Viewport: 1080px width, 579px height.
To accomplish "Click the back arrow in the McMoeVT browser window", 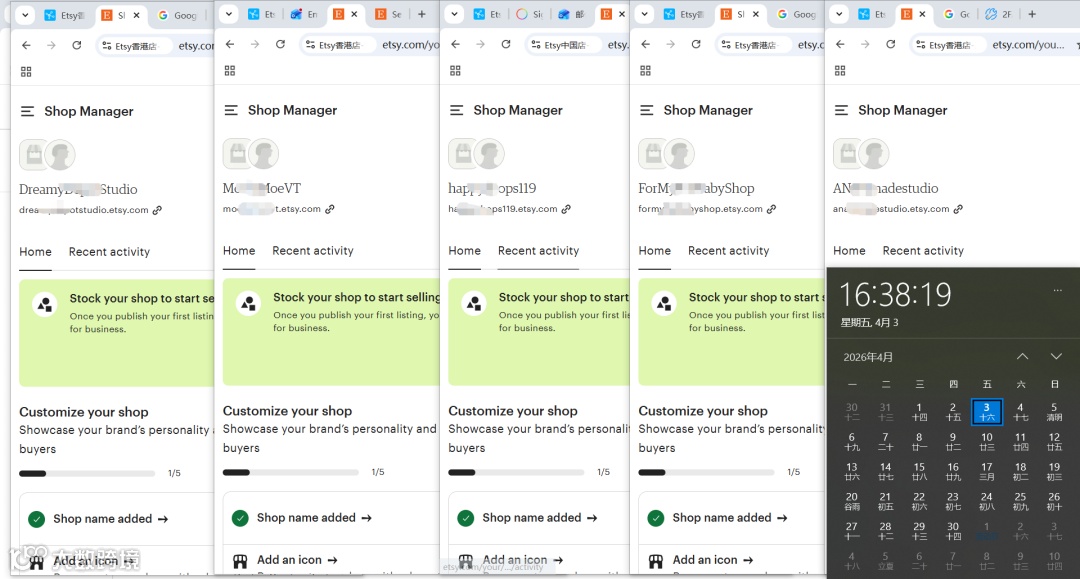I will [x=230, y=44].
